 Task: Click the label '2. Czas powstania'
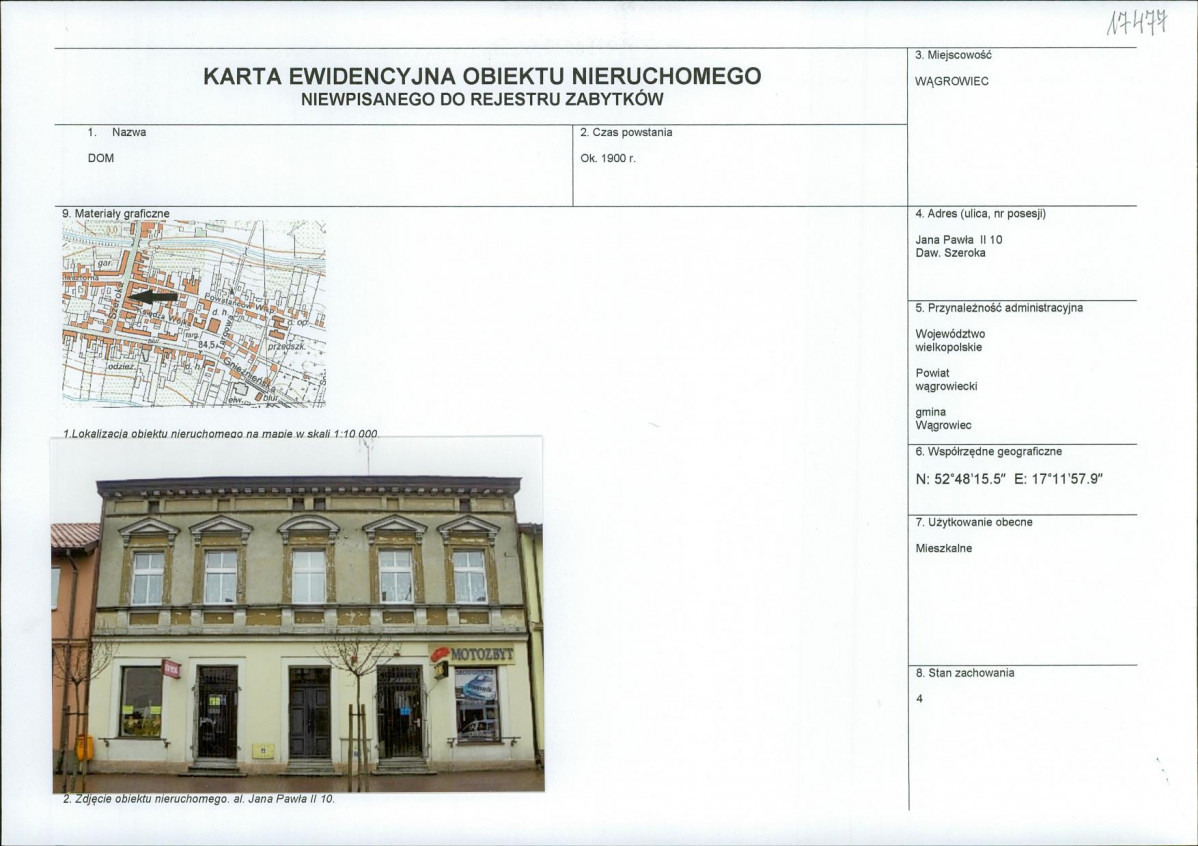pos(627,132)
